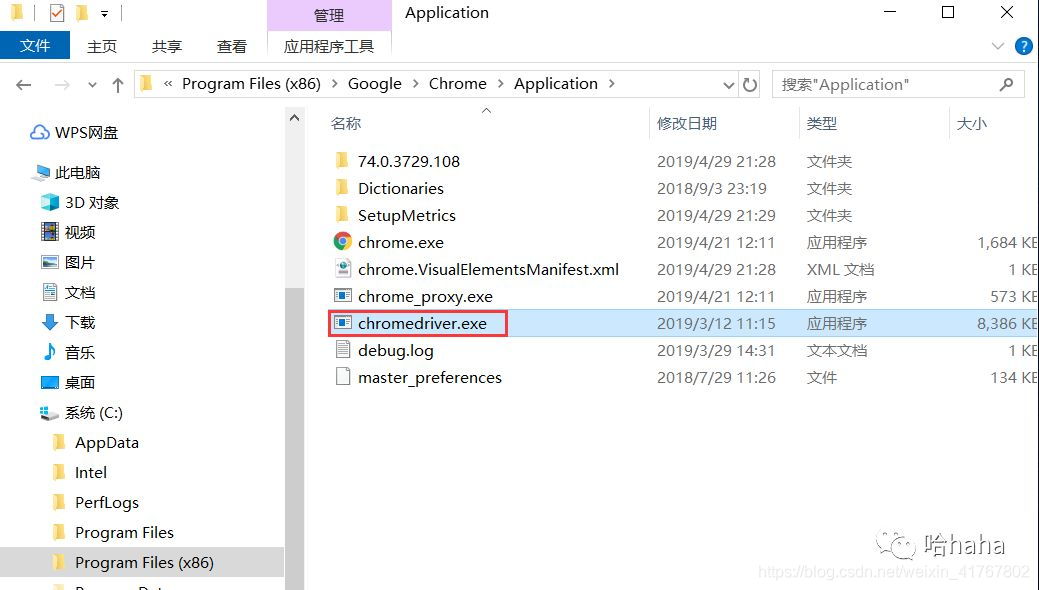1039x590 pixels.
Task: Click the Application breadcrumb segment
Action: tap(555, 84)
